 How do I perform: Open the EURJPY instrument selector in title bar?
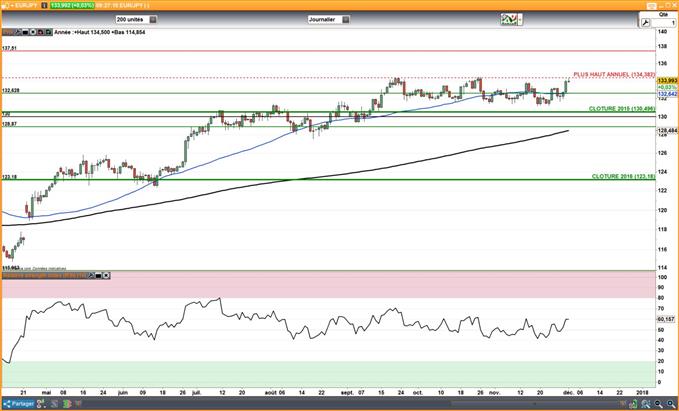pos(24,5)
